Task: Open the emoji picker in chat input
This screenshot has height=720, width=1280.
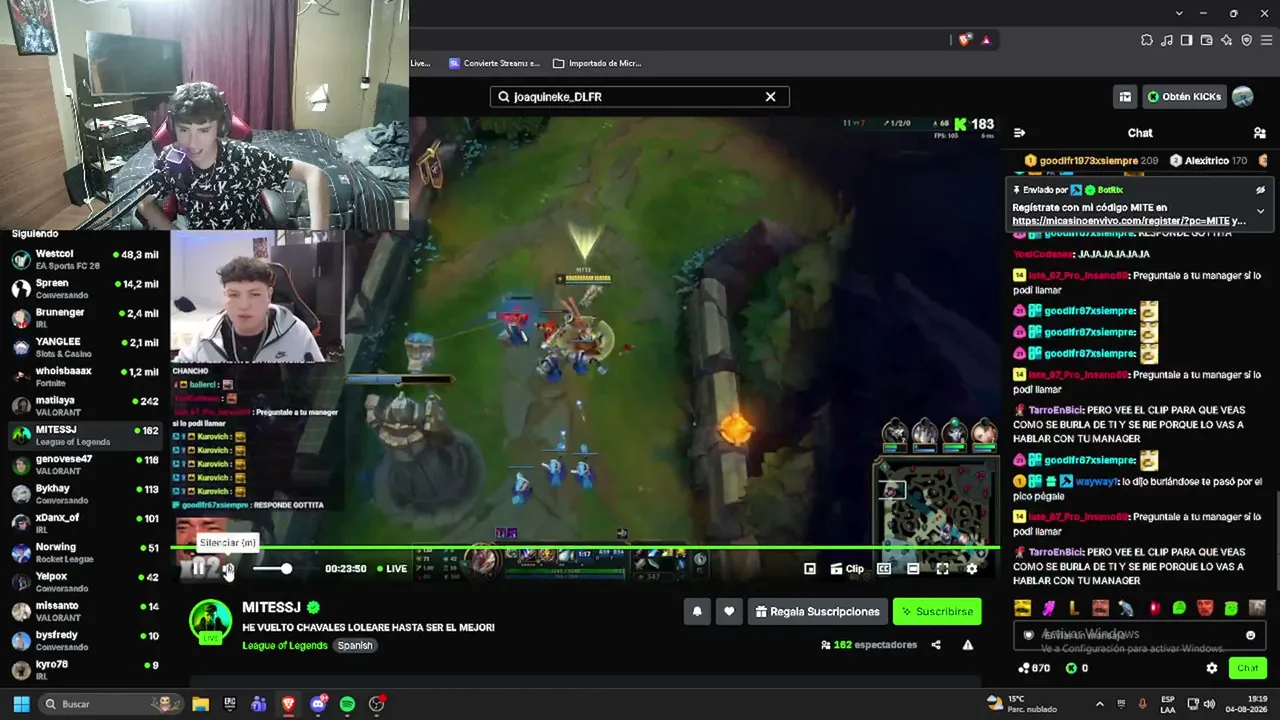Action: tap(1250, 635)
